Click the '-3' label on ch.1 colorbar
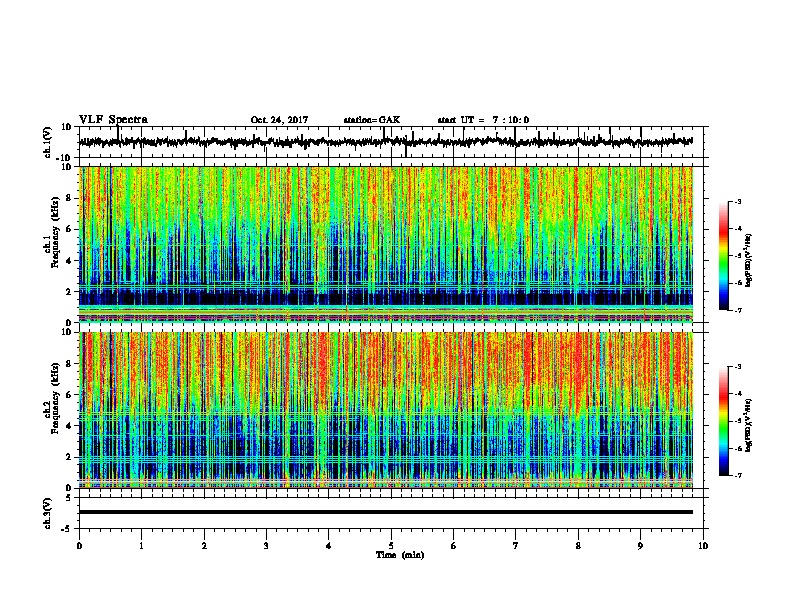 click(737, 201)
